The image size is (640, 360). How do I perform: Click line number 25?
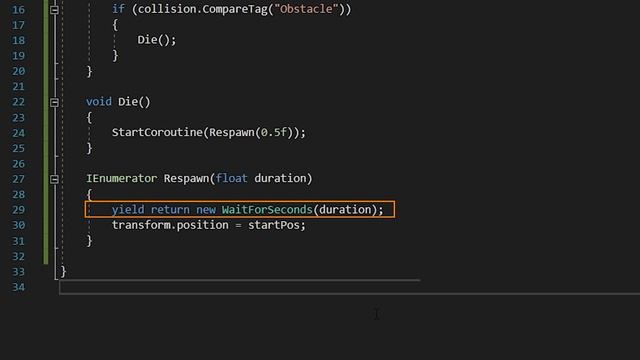(18, 148)
